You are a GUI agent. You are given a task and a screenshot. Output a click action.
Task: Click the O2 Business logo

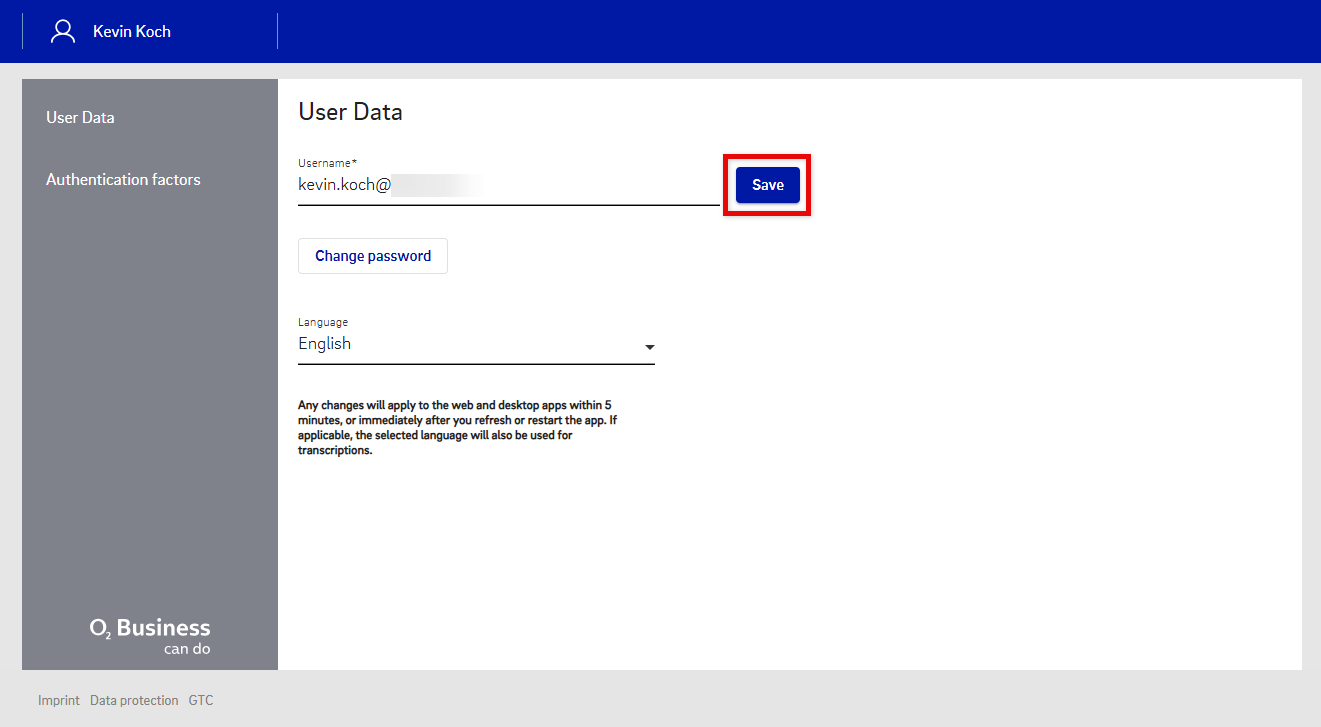[150, 628]
